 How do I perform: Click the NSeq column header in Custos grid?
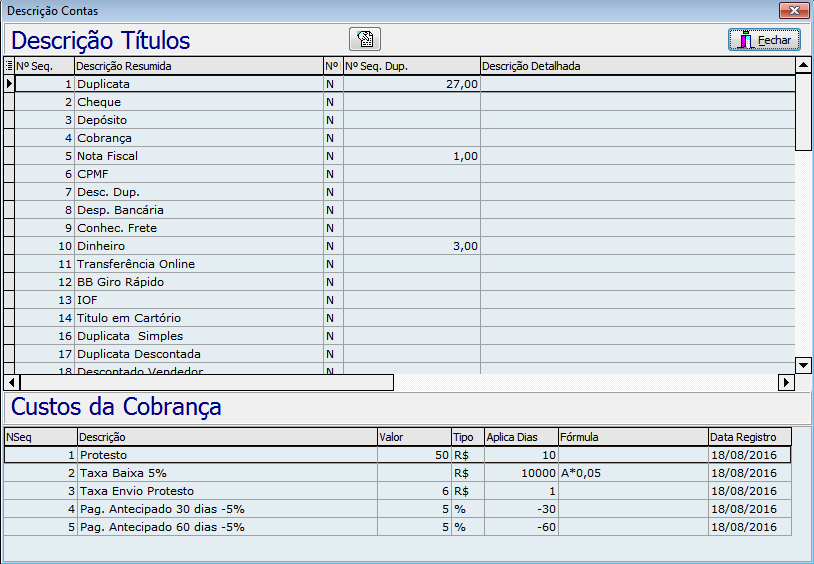point(41,437)
